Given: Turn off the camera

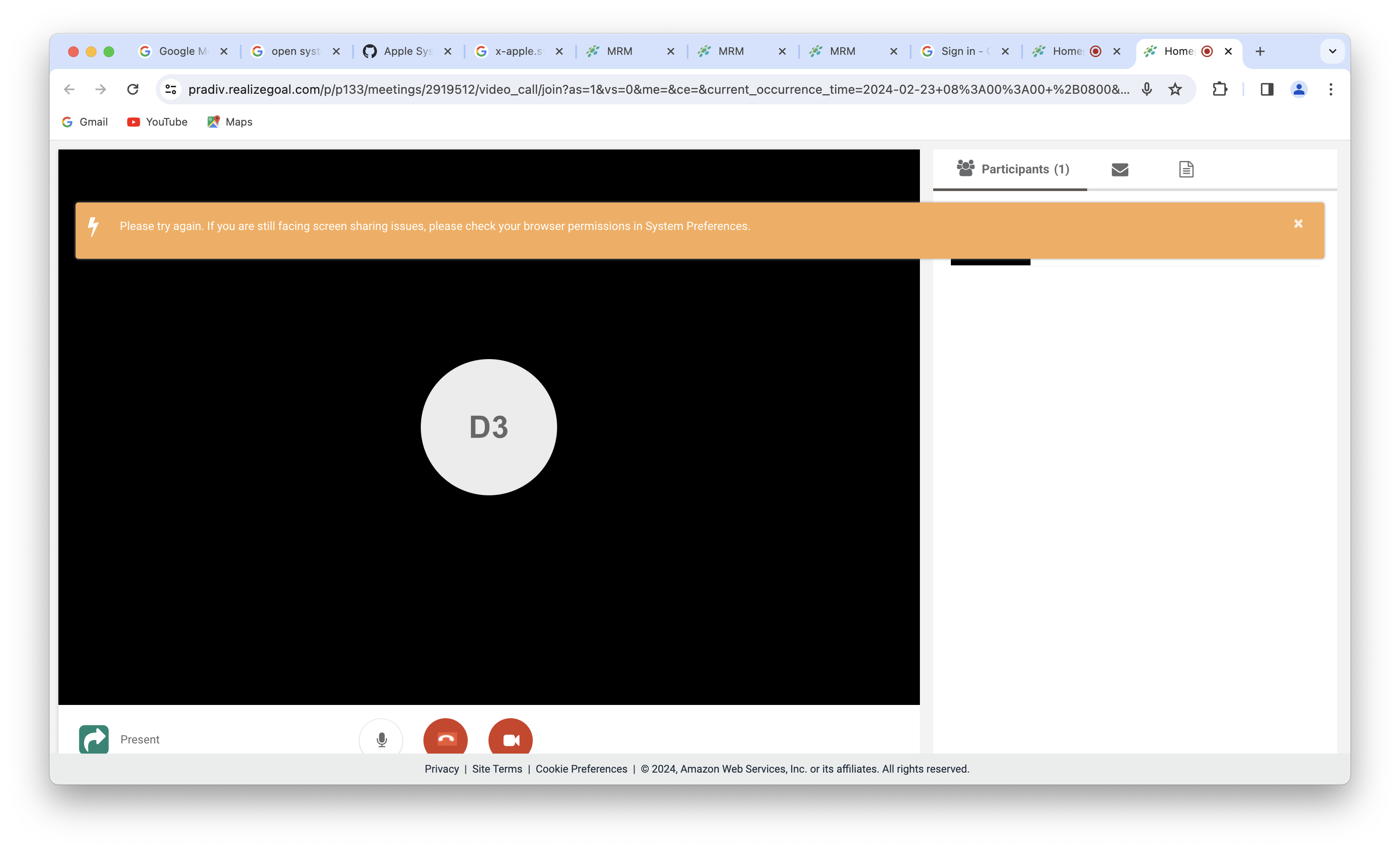Looking at the screenshot, I should (x=510, y=739).
